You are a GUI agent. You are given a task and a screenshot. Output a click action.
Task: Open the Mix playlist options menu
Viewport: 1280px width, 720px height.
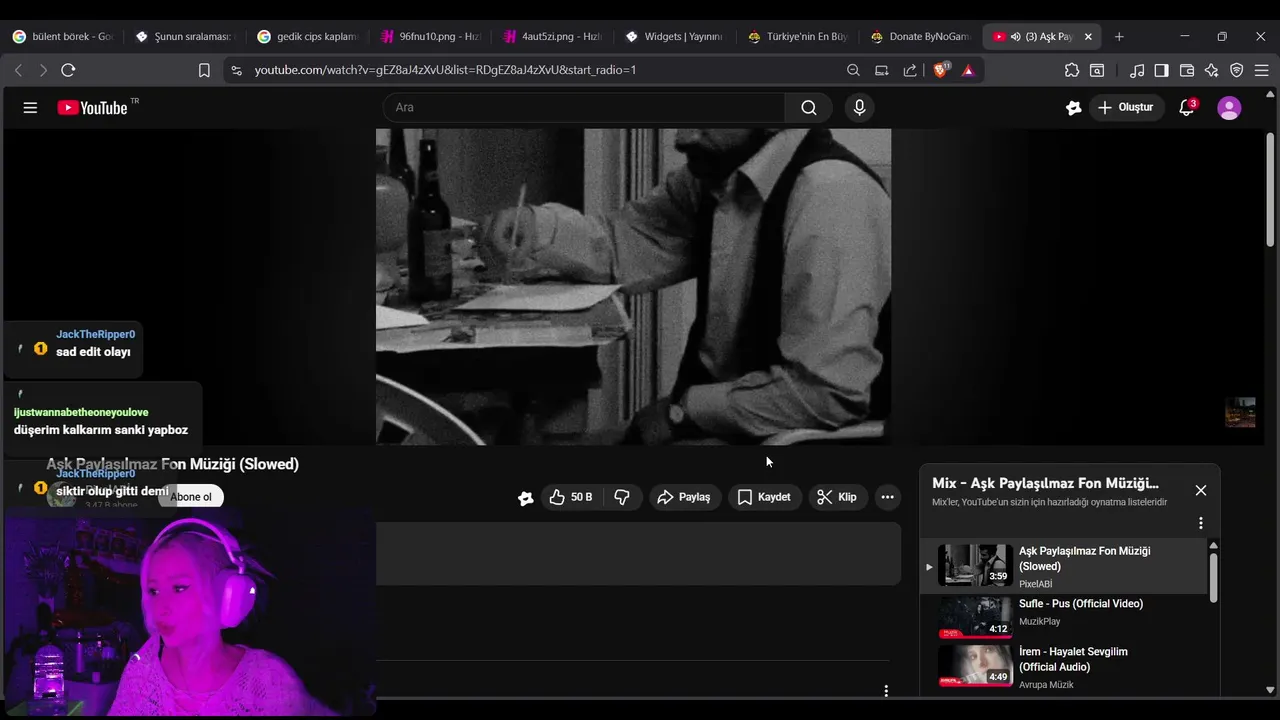pos(1201,523)
